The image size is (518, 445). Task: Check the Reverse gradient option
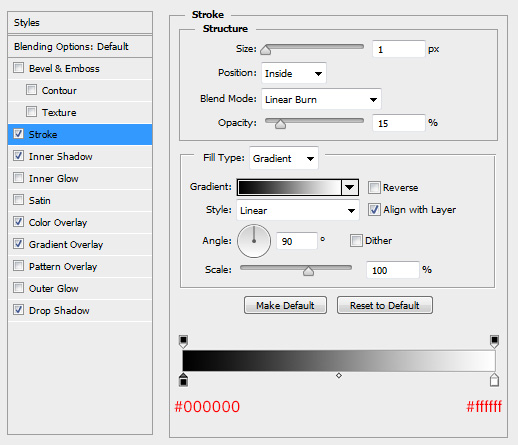coord(374,187)
